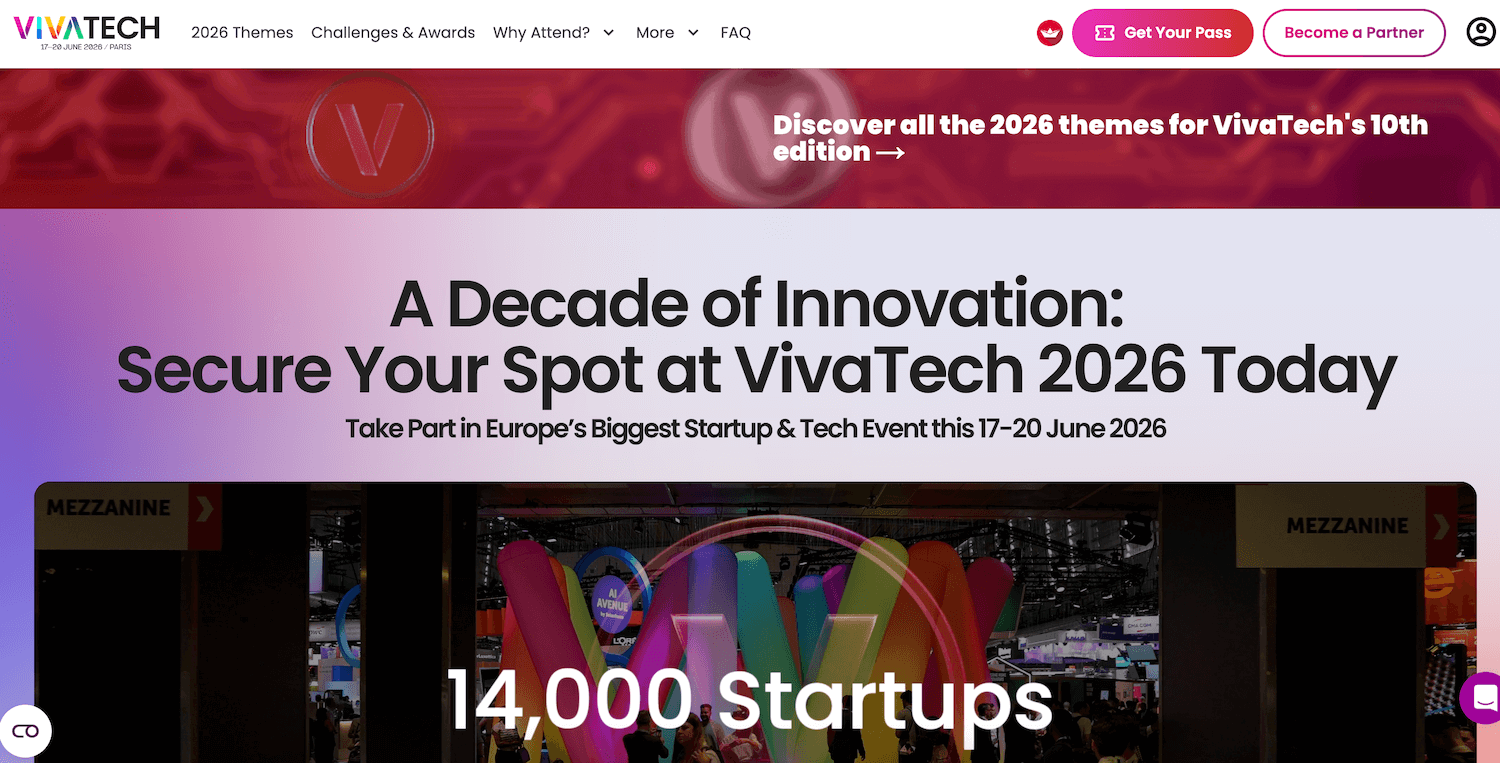1500x763 pixels.
Task: Open the user account profile icon
Action: (1480, 33)
